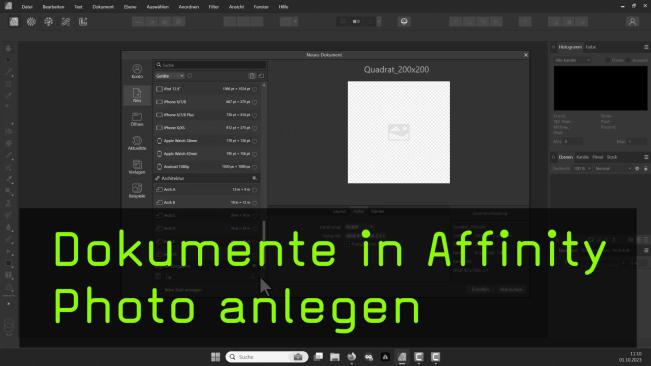Toggle favorite for the iPhone X/XS preset

[x=255, y=128]
